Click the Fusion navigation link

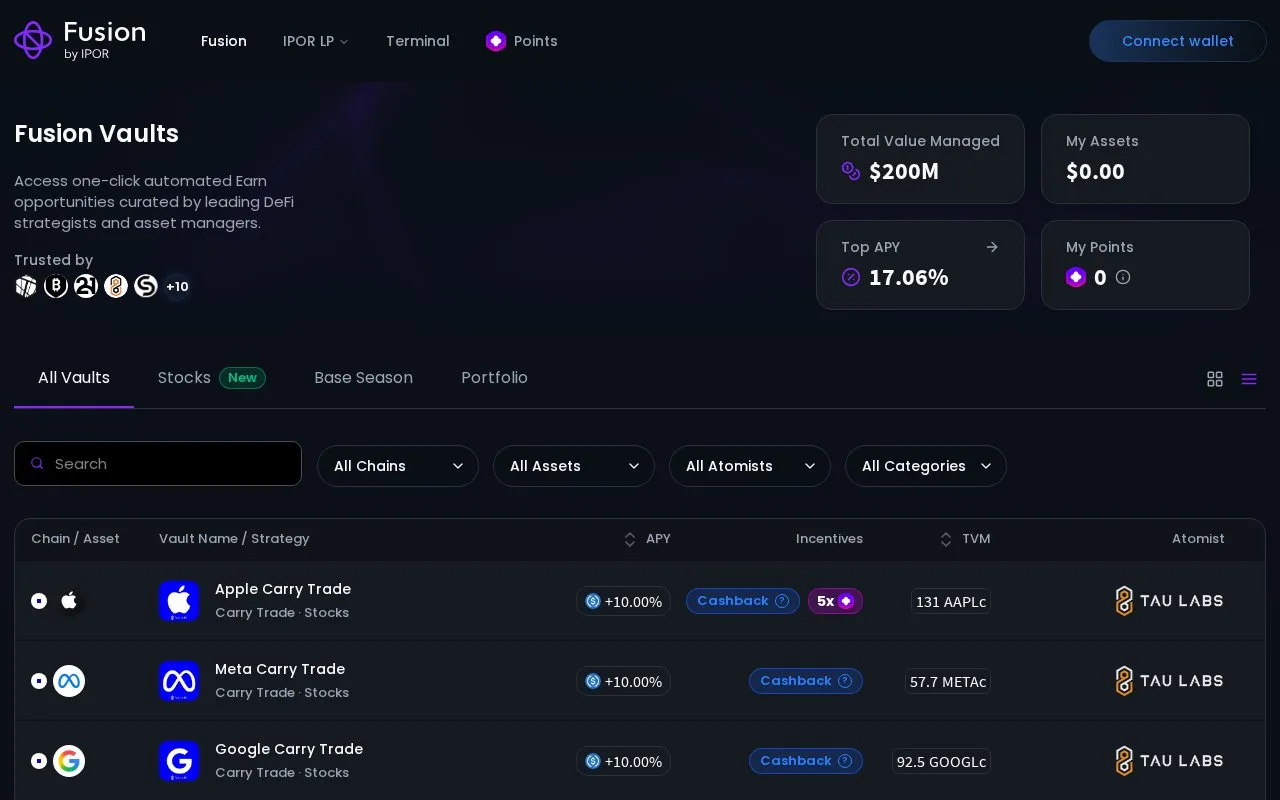tap(224, 41)
